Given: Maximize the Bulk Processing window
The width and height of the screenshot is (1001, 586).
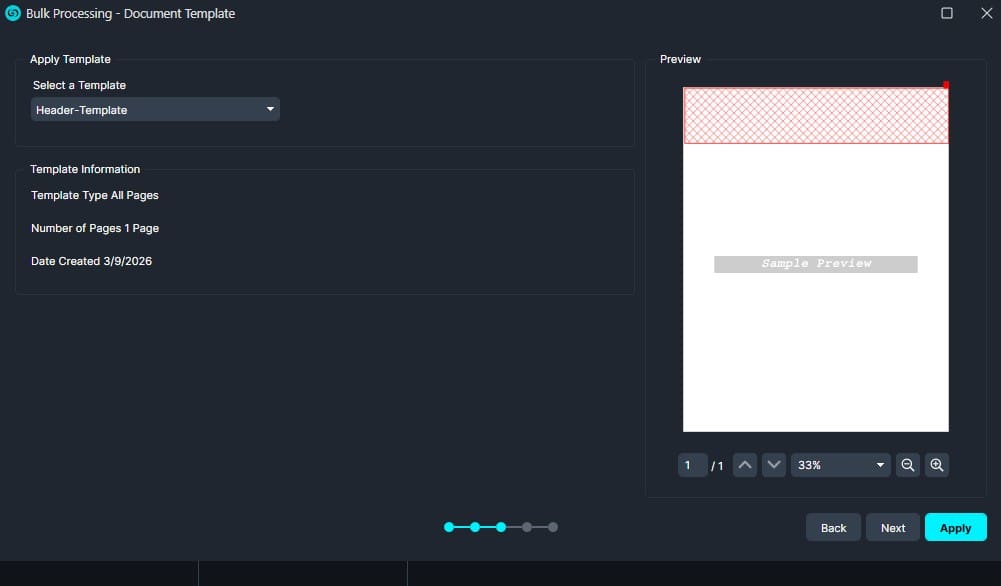Looking at the screenshot, I should click(x=947, y=14).
